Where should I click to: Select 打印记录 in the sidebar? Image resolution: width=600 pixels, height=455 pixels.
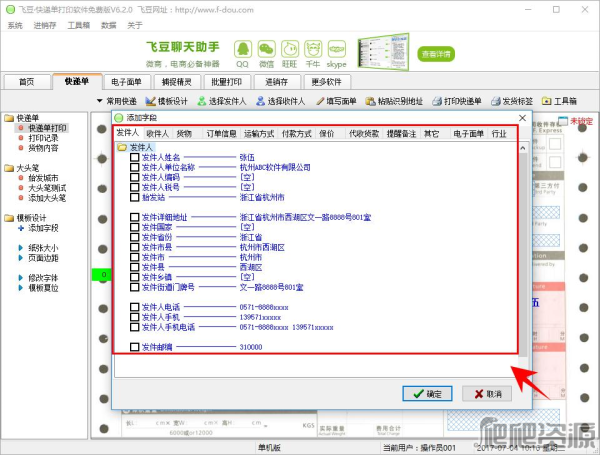coord(43,138)
